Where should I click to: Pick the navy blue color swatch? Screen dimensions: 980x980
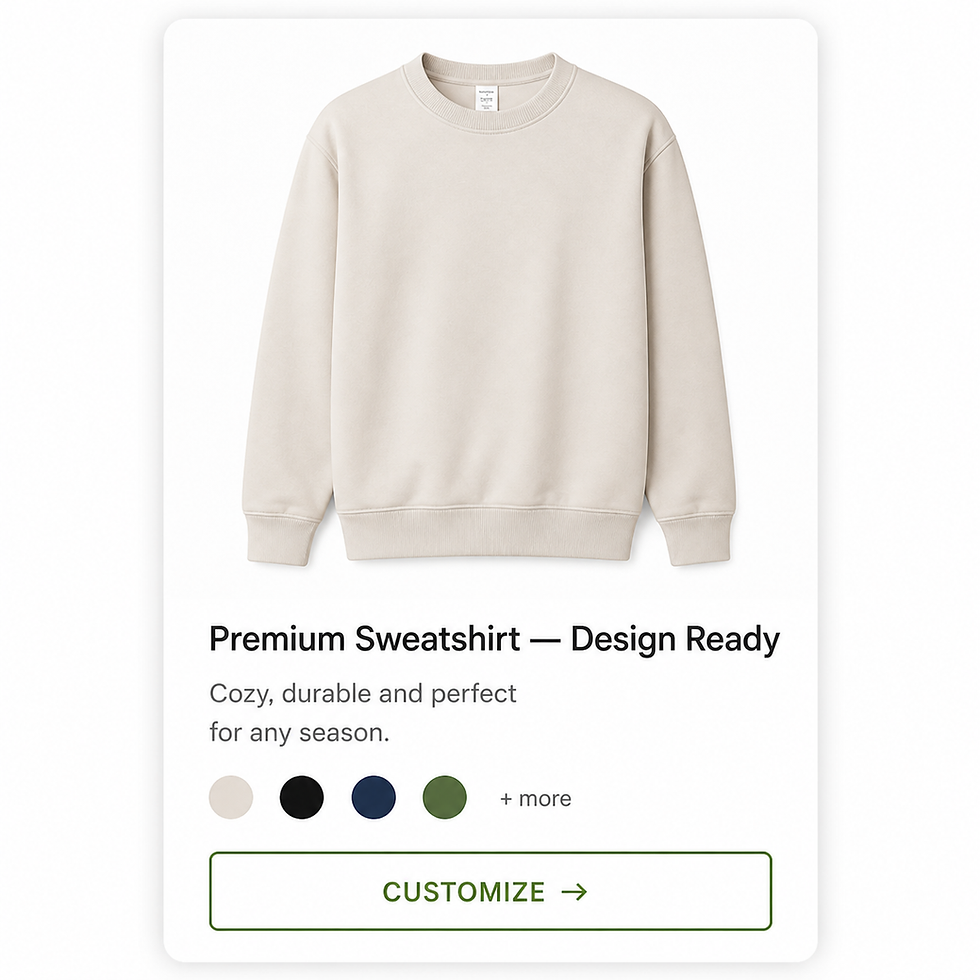point(374,798)
